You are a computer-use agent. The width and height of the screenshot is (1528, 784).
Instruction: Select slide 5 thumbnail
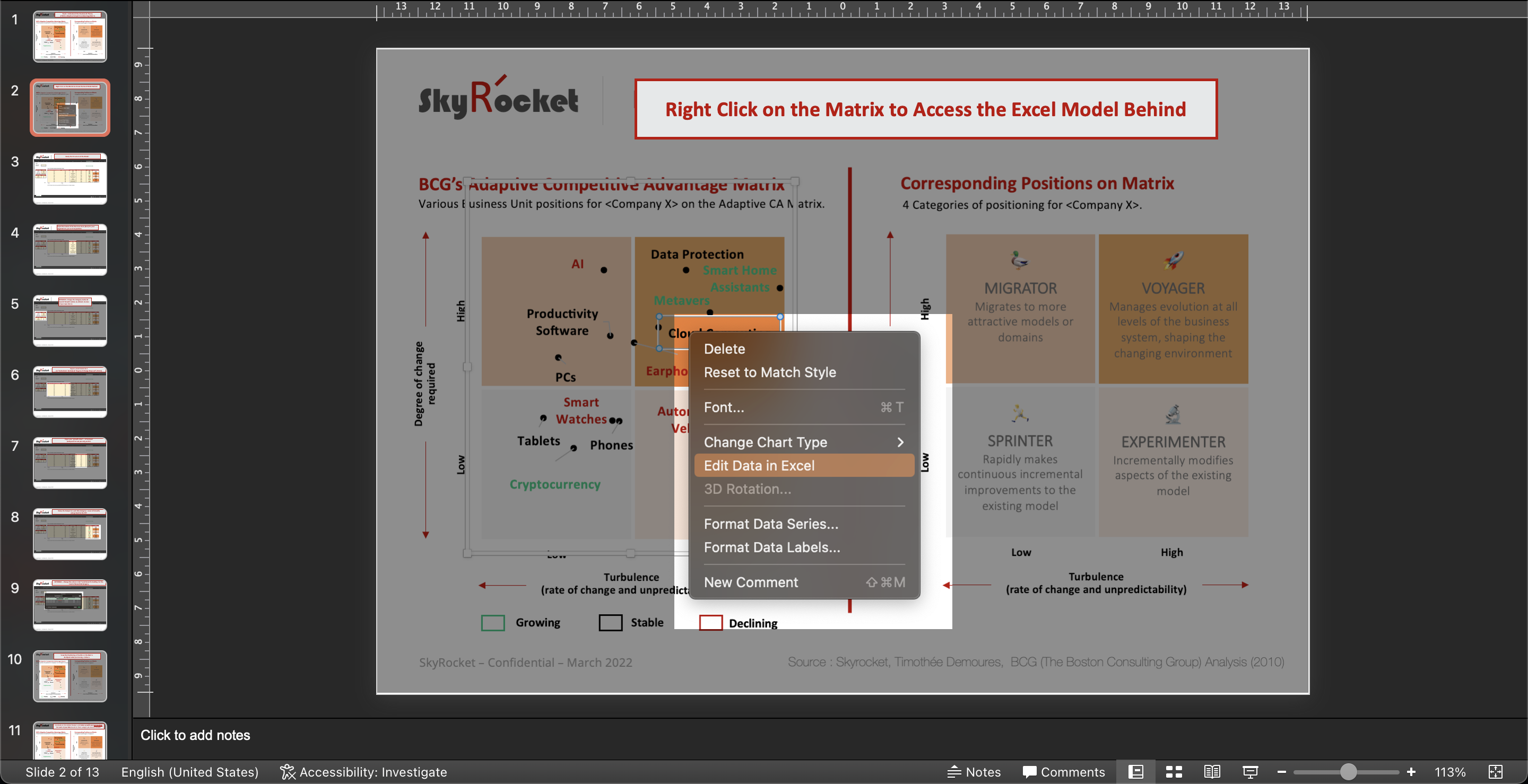[x=70, y=321]
